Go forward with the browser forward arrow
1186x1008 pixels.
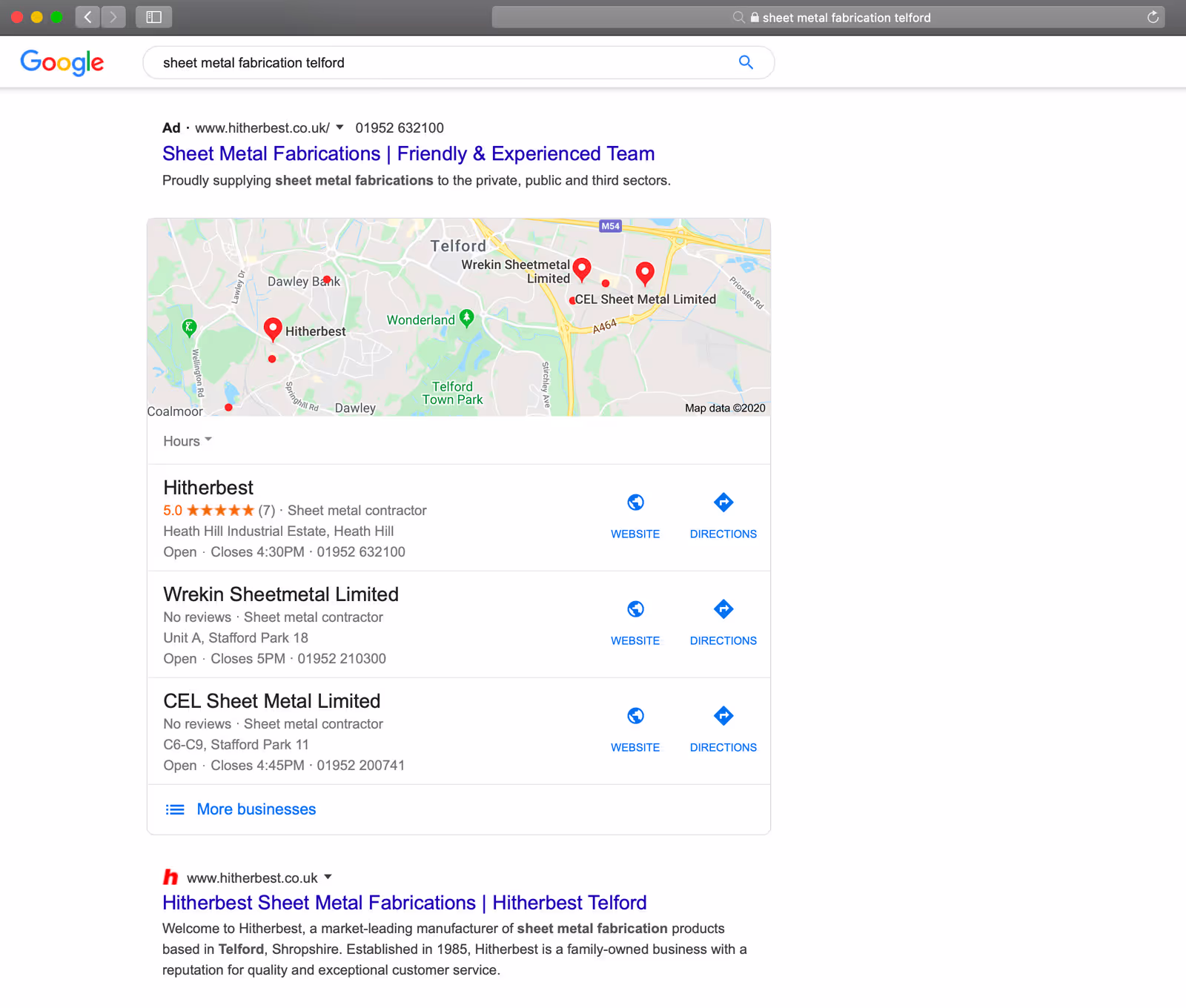coord(113,17)
